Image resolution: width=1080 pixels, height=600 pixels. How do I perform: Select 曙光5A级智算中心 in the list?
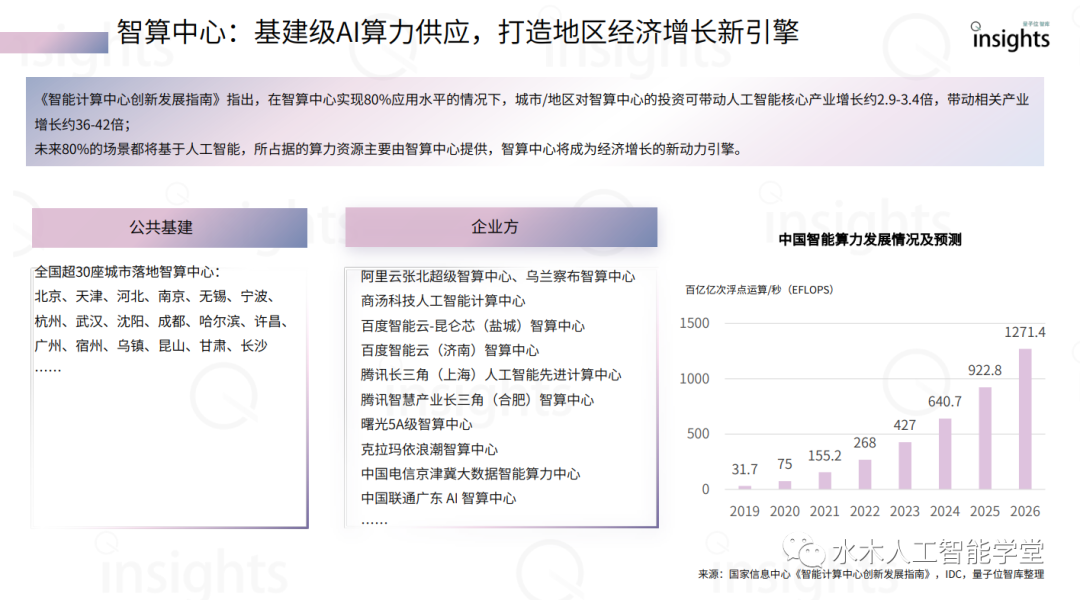tap(417, 424)
